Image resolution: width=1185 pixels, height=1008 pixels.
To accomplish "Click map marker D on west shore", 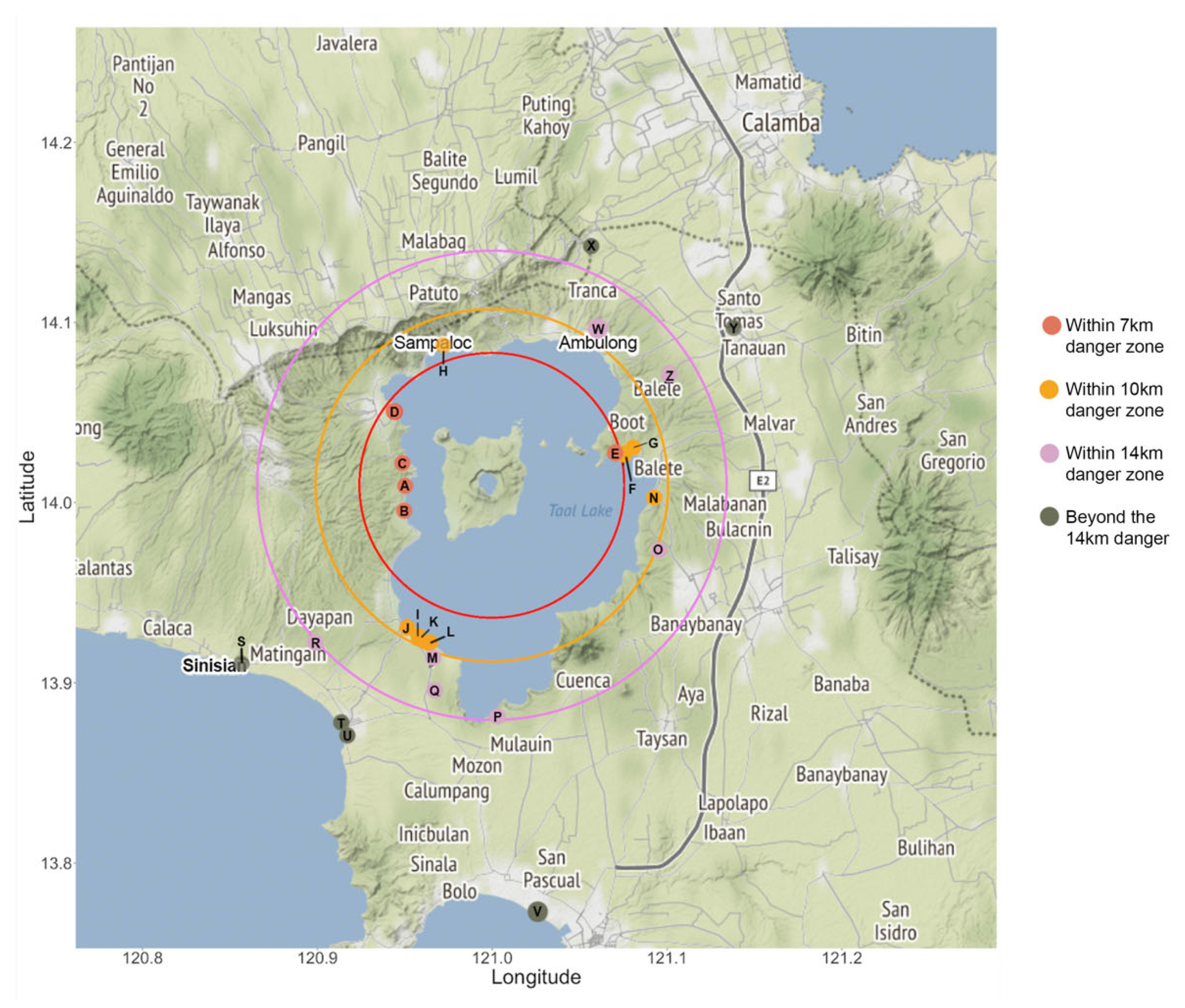I will (x=394, y=411).
